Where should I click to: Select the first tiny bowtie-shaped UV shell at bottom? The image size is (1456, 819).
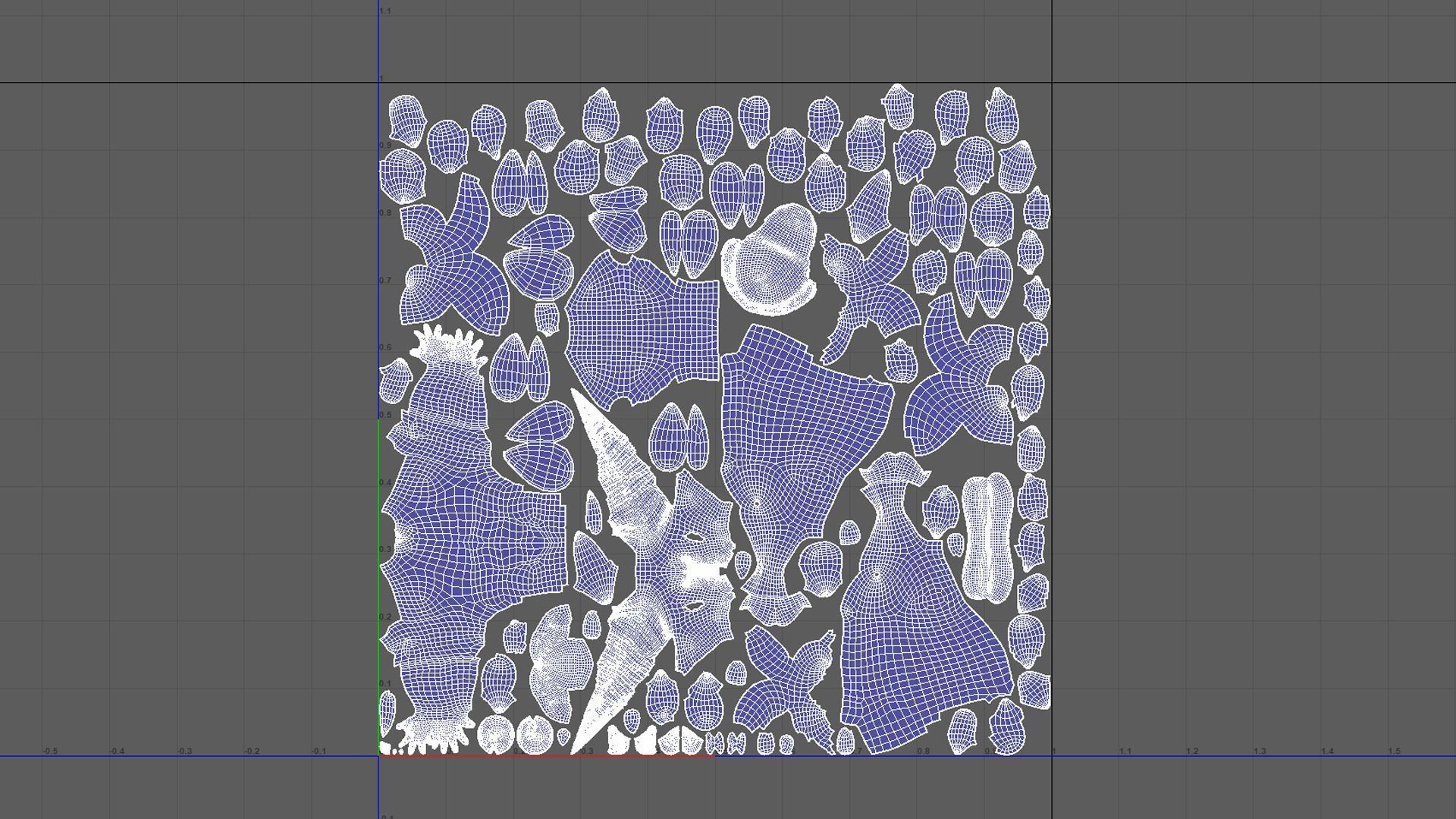click(x=715, y=742)
